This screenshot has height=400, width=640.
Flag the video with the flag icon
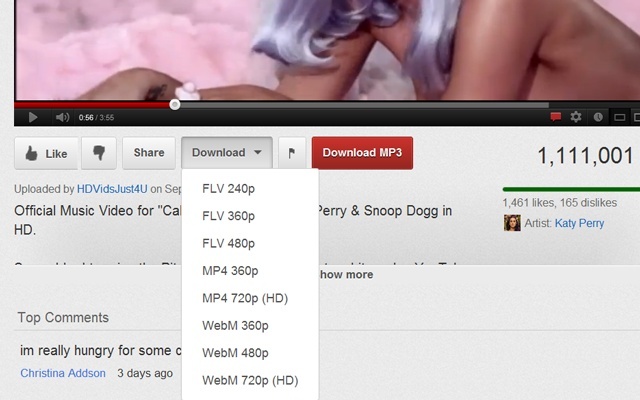pyautogui.click(x=292, y=153)
